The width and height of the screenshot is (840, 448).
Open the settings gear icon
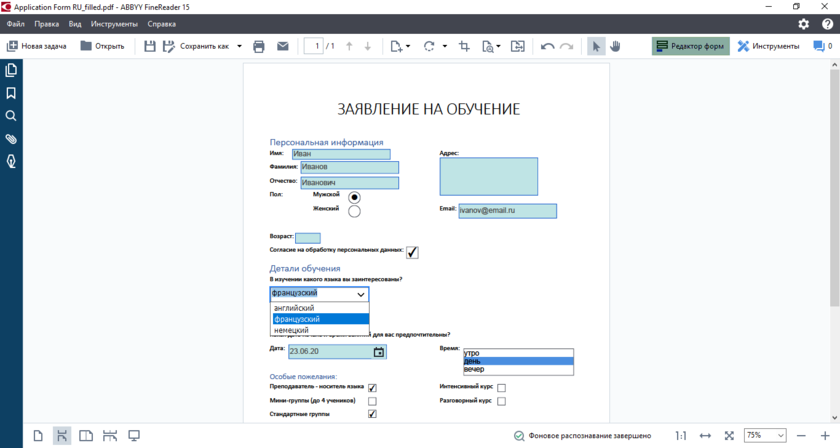[803, 23]
